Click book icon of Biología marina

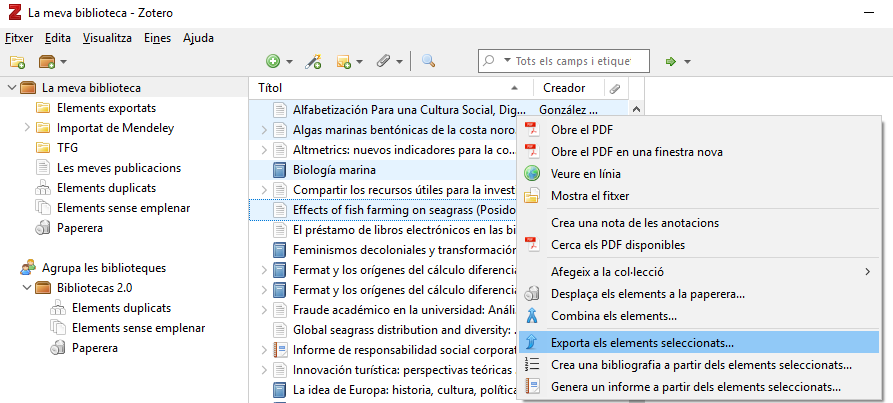[x=279, y=170]
